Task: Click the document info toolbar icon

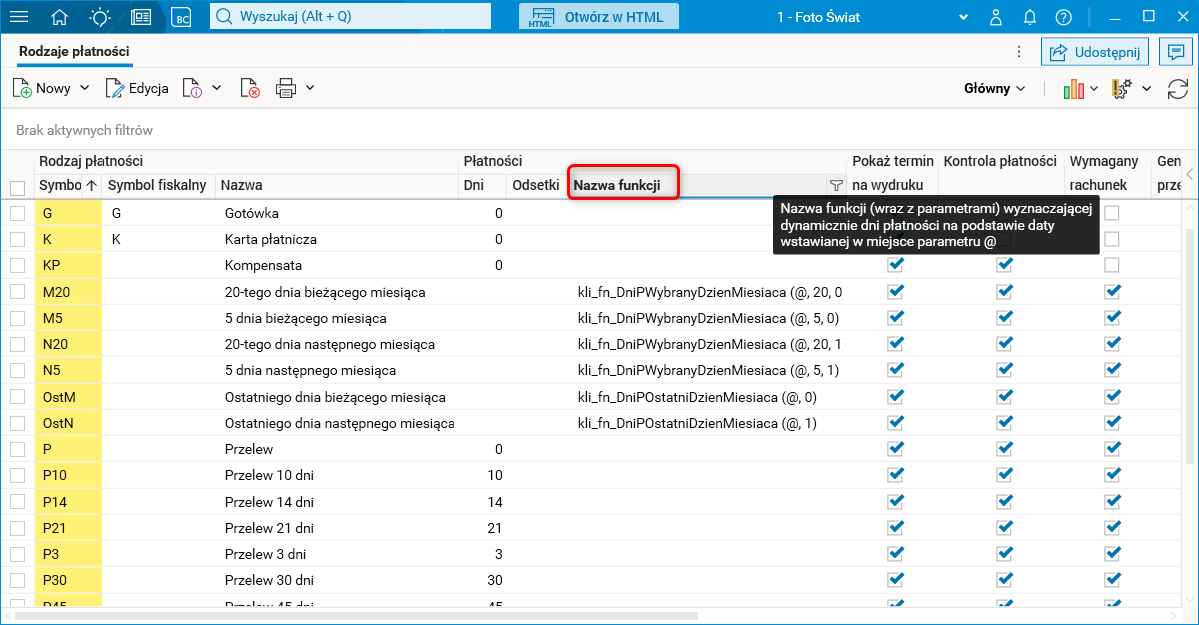Action: 192,88
